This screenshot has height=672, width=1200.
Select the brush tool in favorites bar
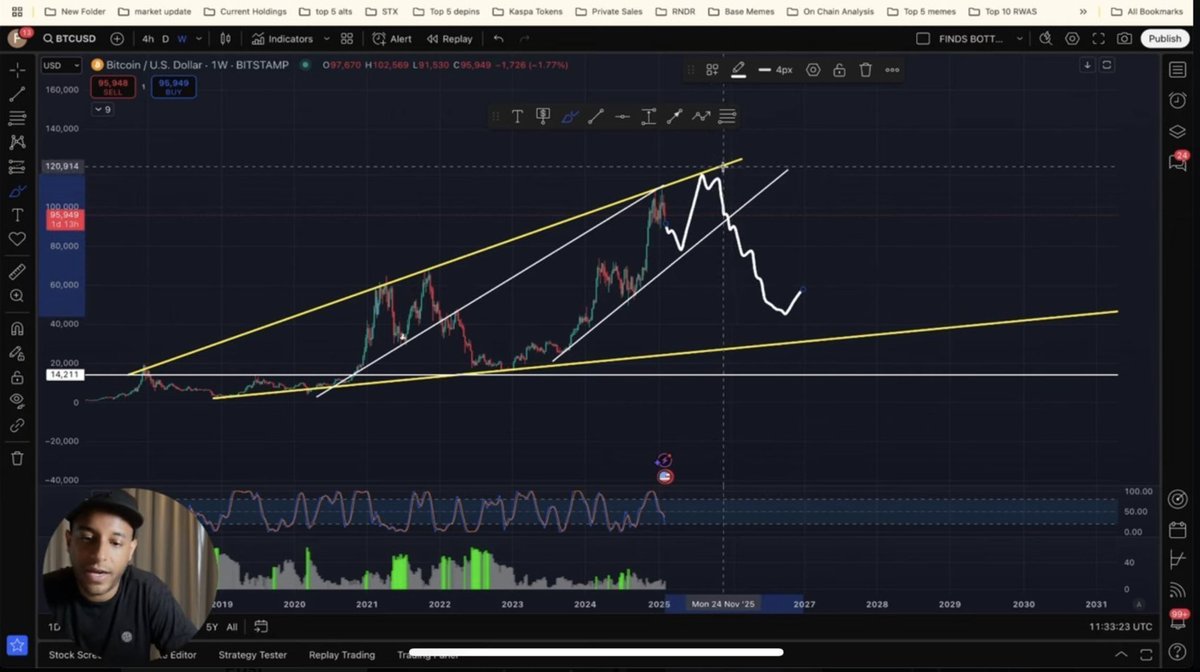pyautogui.click(x=570, y=117)
